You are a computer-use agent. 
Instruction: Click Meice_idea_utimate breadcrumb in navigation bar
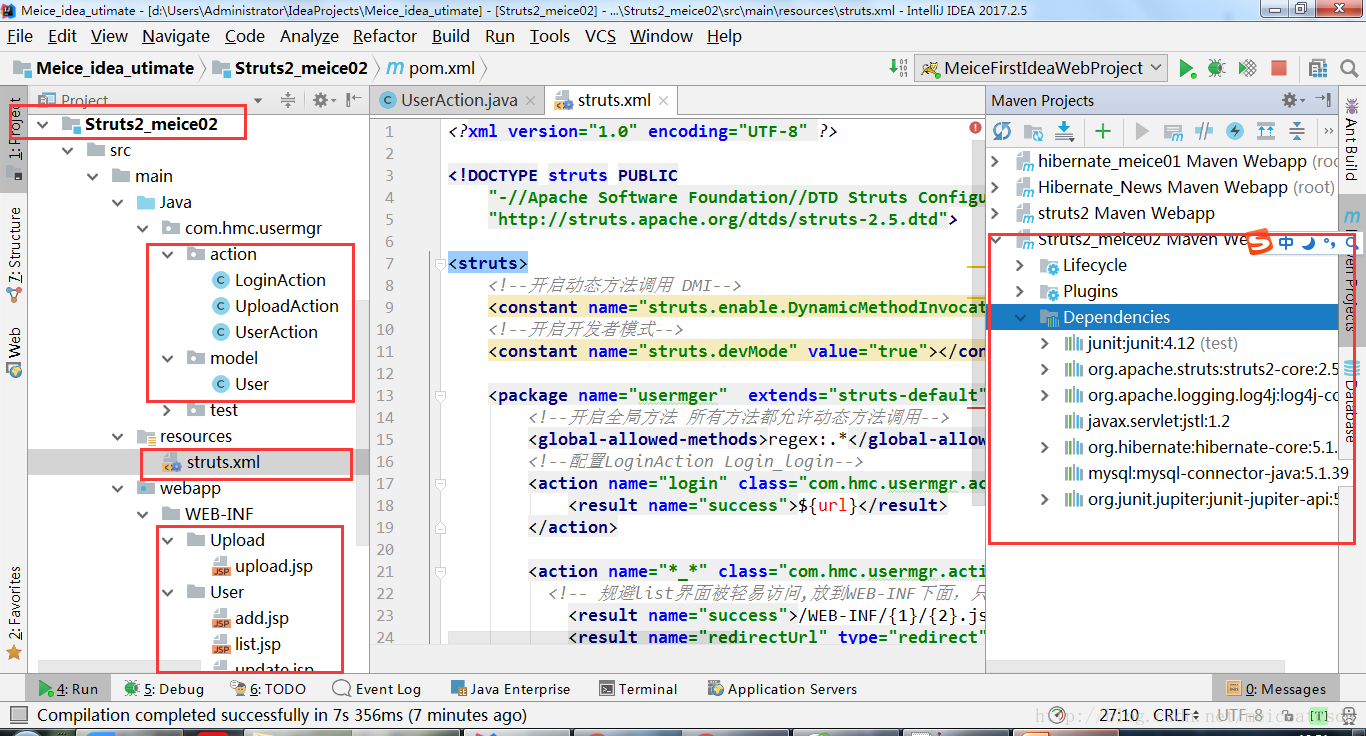coord(104,68)
